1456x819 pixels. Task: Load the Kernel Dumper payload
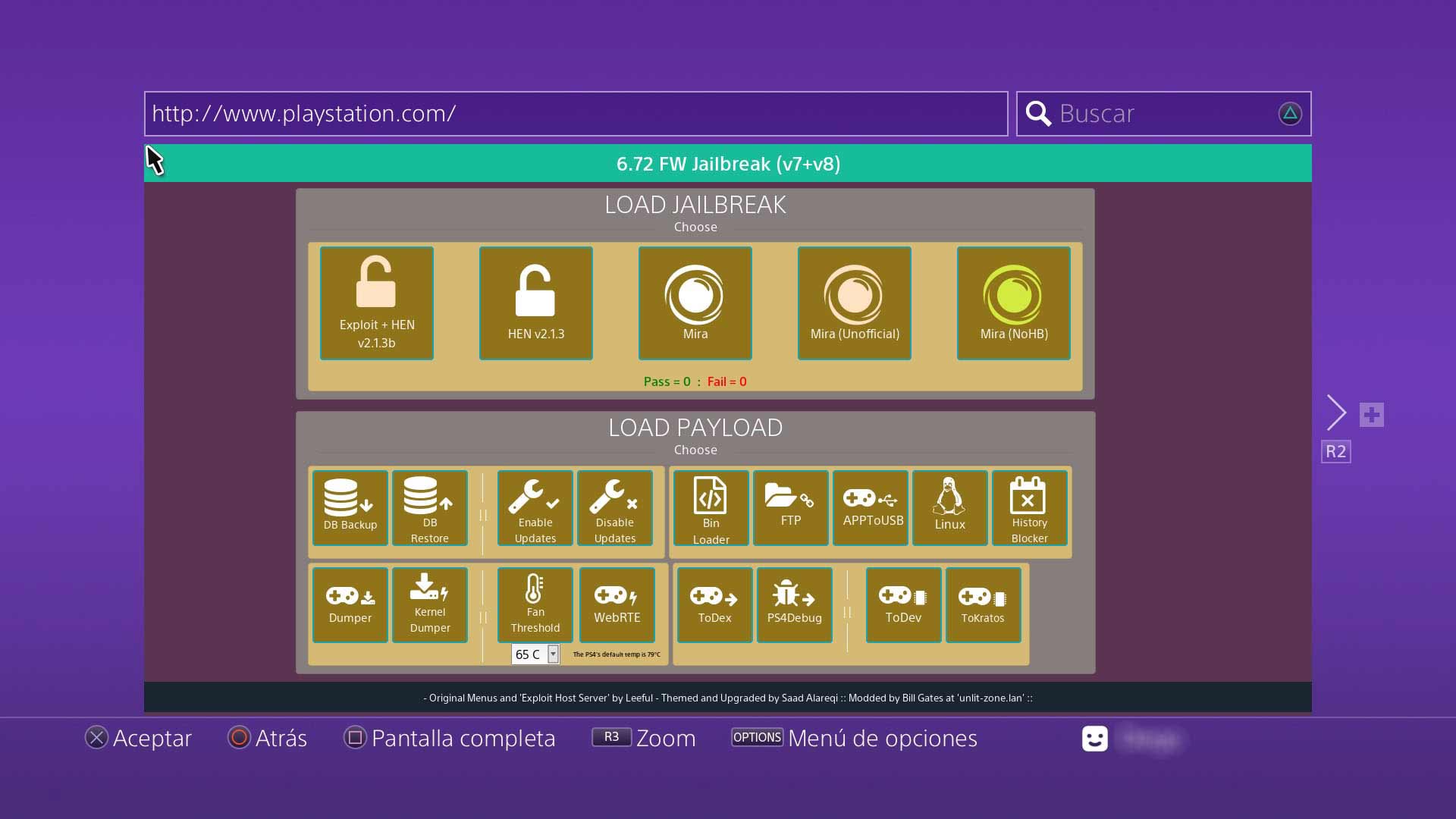[x=430, y=604]
